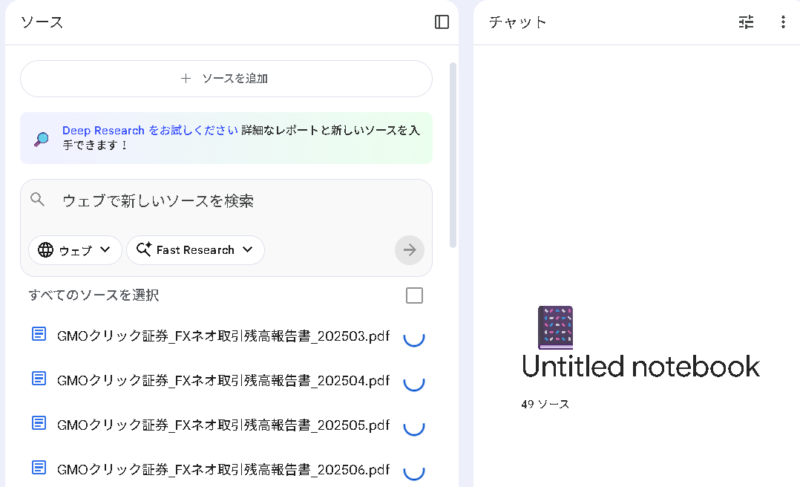The image size is (800, 487).
Task: Click the notebook emoji icon
Action: pyautogui.click(x=555, y=327)
